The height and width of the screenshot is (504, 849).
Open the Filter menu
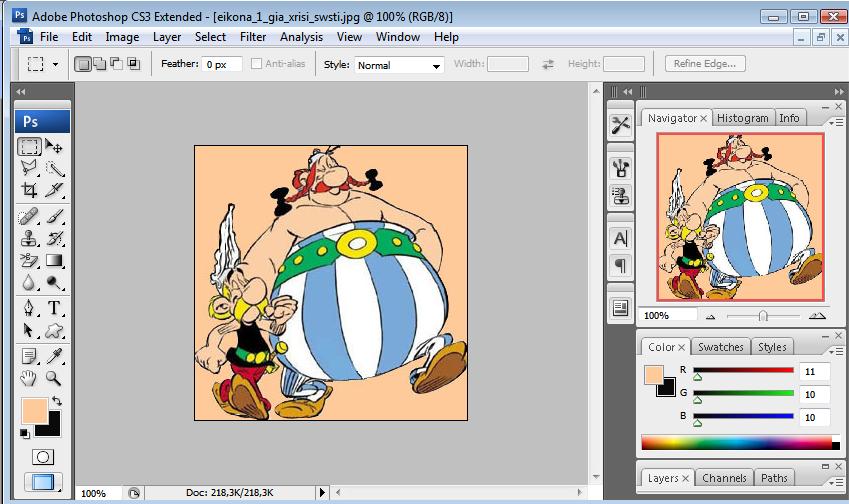(x=253, y=37)
